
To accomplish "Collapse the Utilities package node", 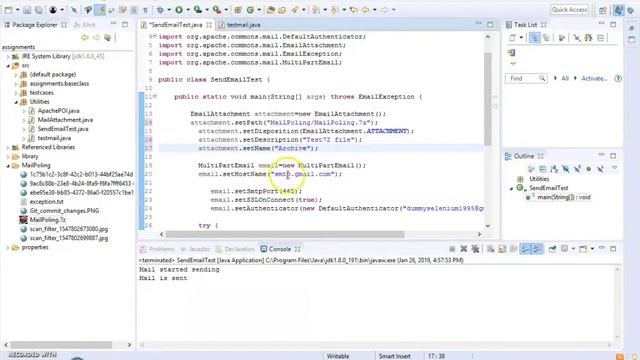I will [x=16, y=102].
